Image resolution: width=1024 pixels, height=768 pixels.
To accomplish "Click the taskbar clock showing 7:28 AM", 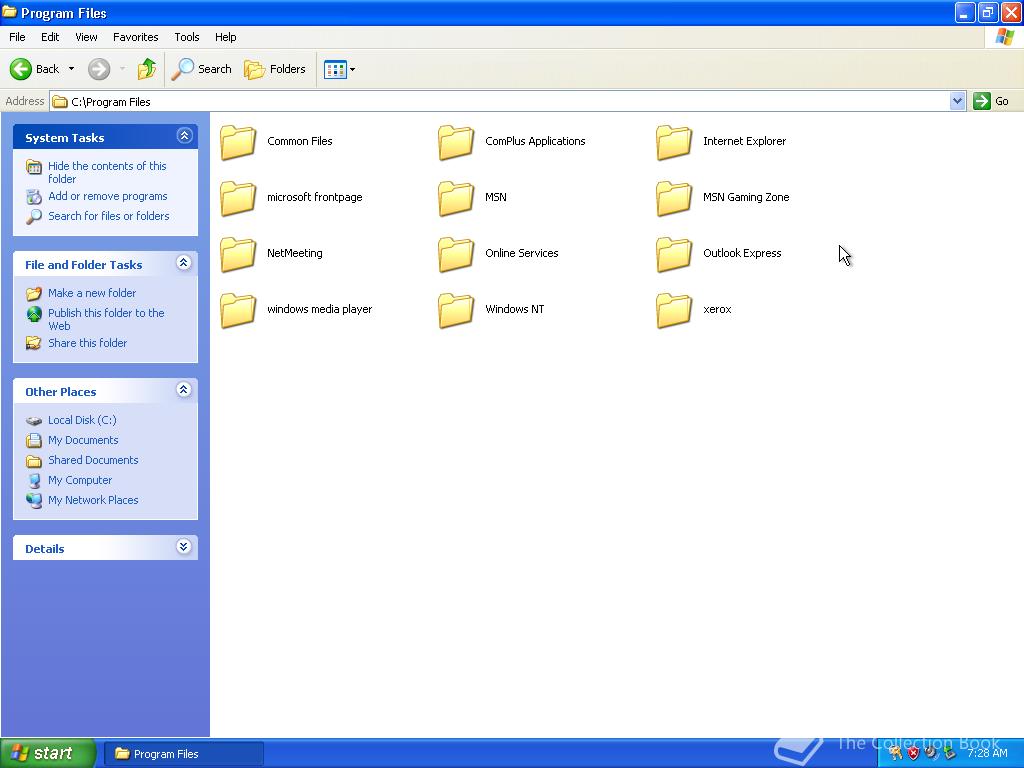I will click(x=987, y=753).
